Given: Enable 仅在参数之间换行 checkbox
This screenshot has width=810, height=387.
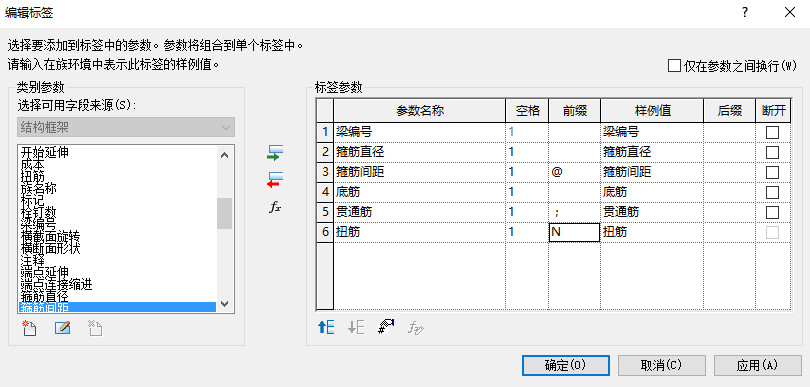Looking at the screenshot, I should (674, 66).
